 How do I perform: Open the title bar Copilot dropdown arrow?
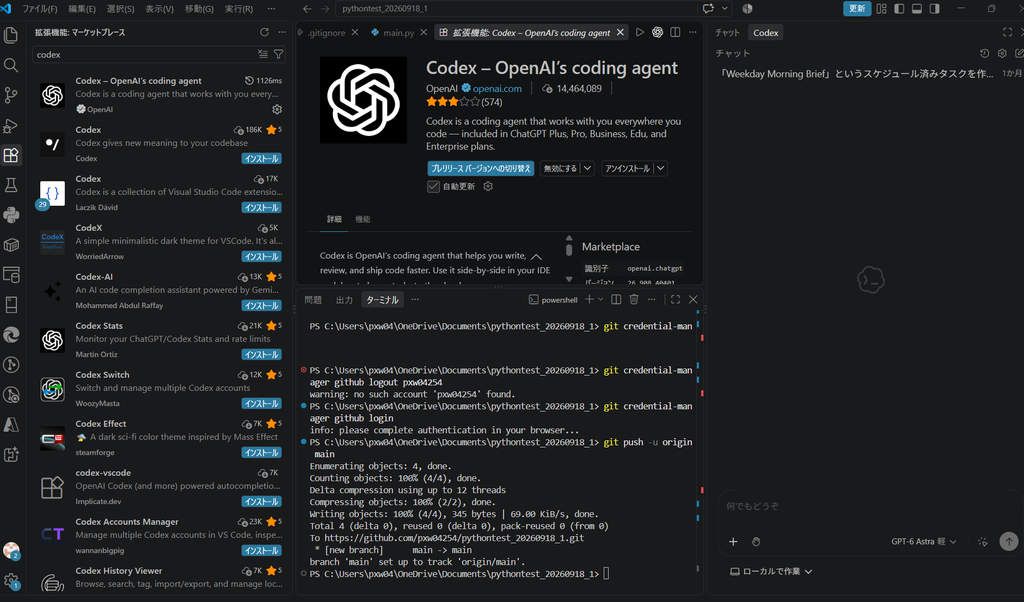tap(724, 8)
